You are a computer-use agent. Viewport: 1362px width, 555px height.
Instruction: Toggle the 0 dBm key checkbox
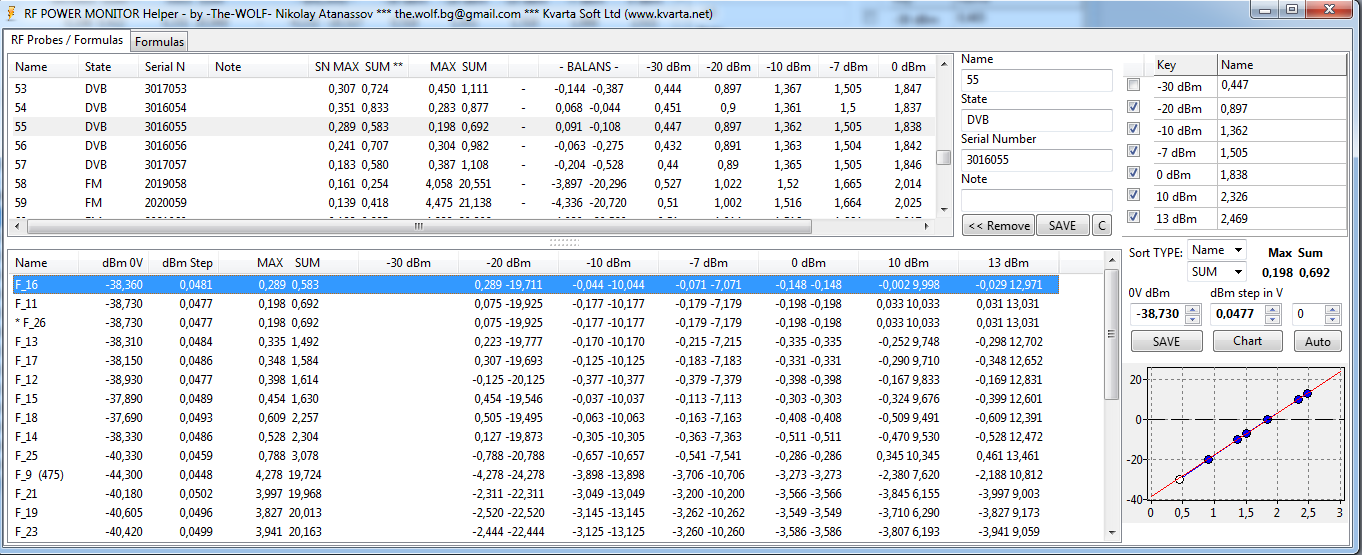click(x=1133, y=174)
